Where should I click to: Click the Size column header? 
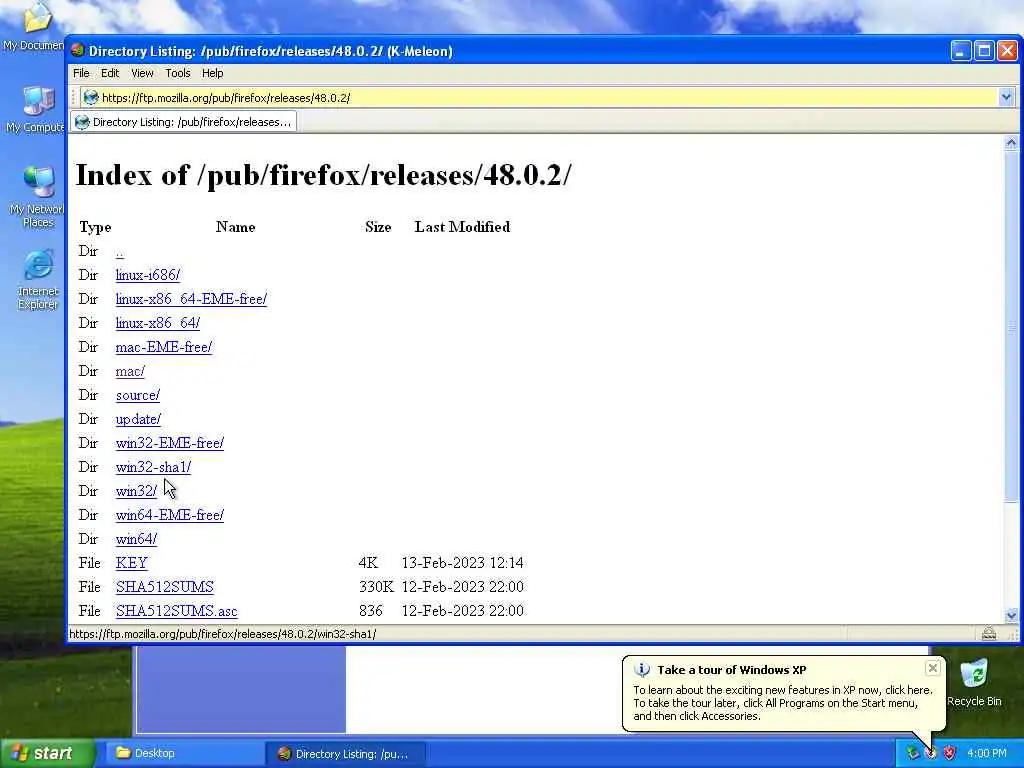[378, 227]
